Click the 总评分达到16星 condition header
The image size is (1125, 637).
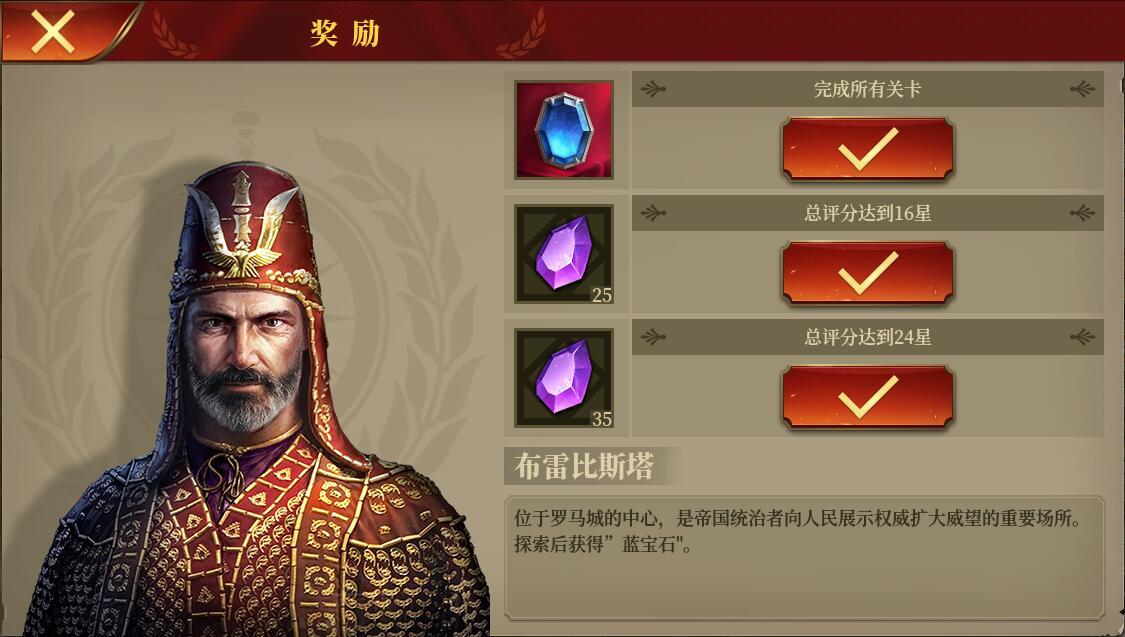pyautogui.click(x=867, y=213)
